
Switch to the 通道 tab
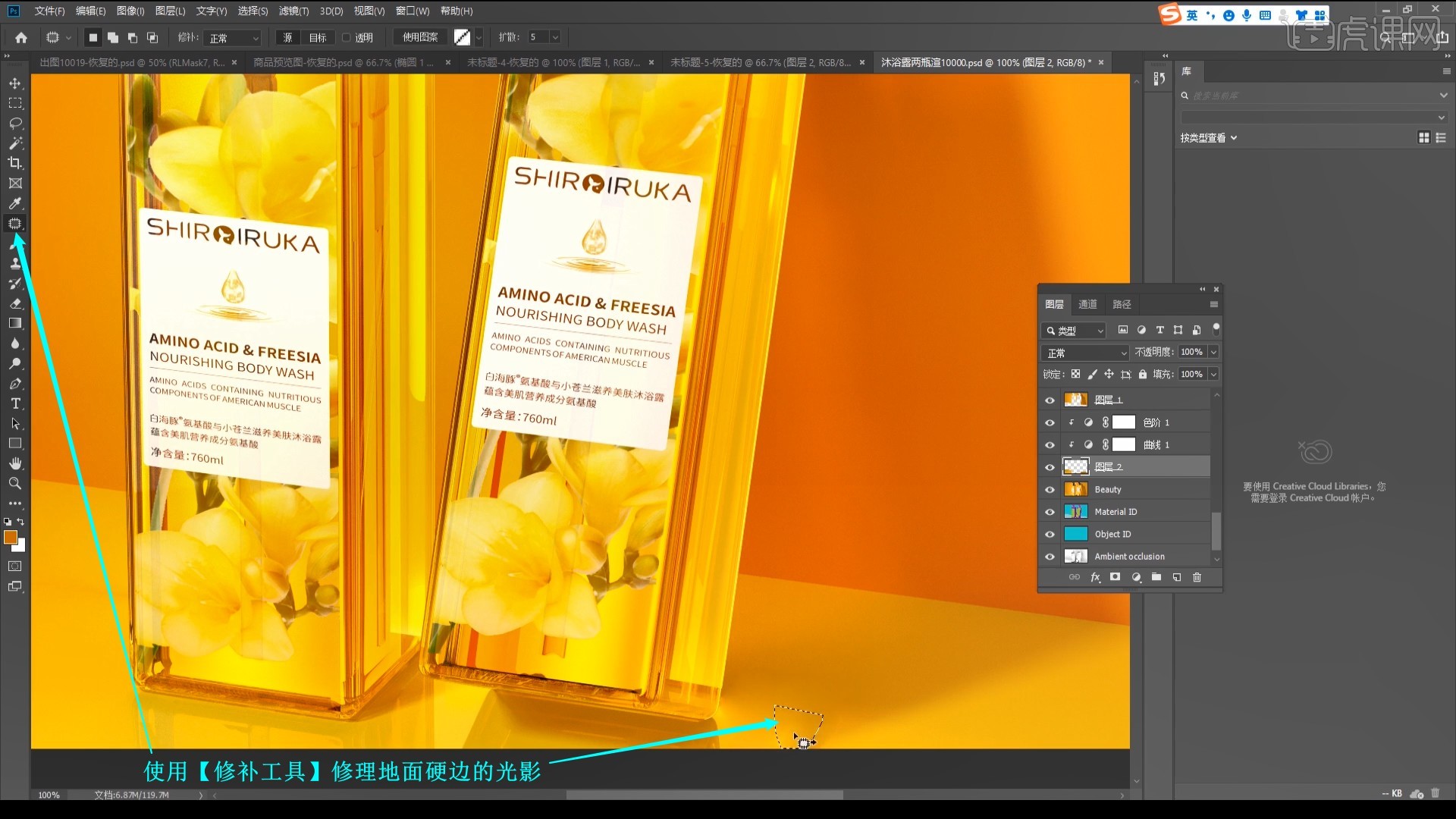(x=1087, y=304)
